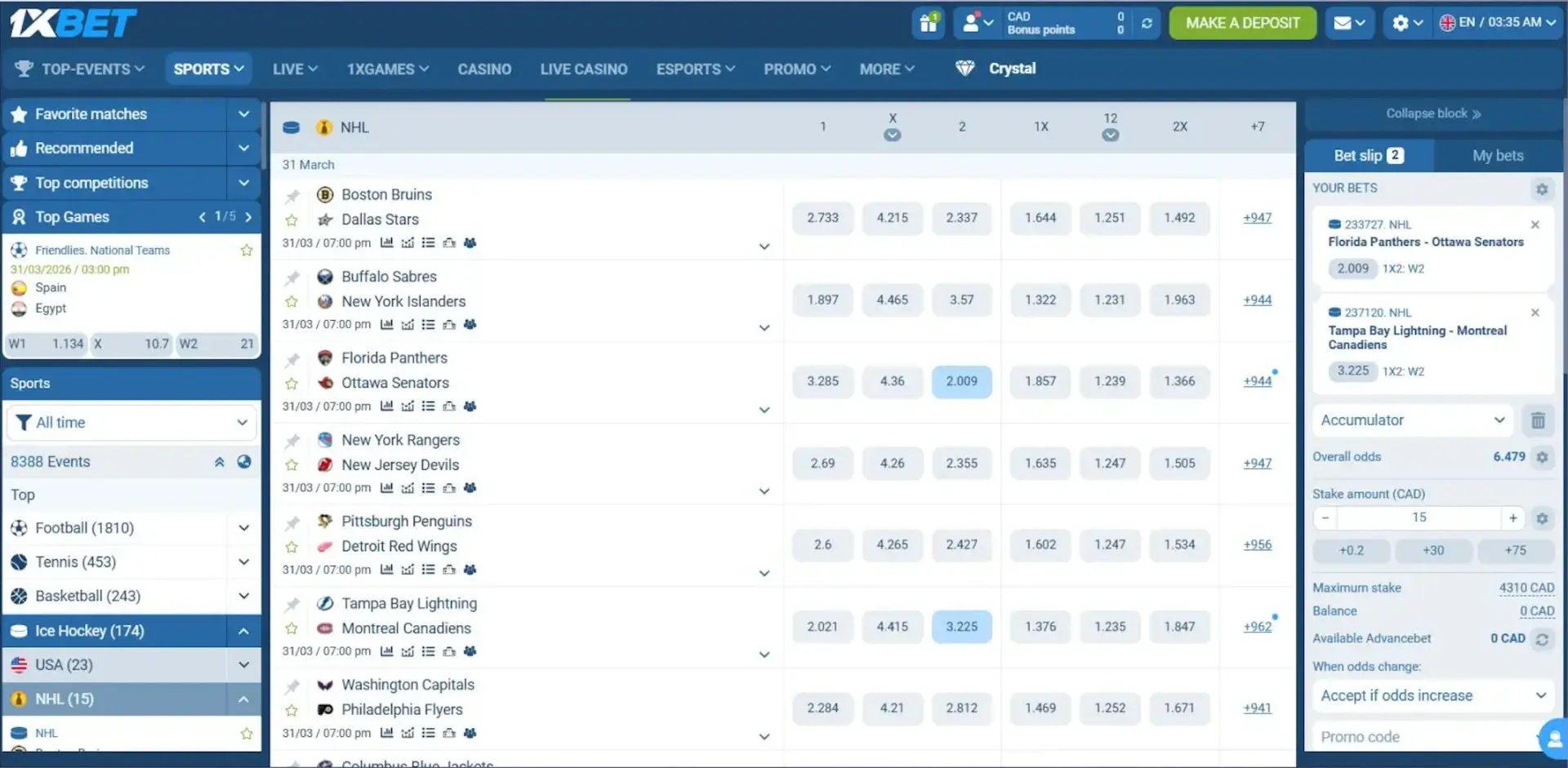
Task: Pin the Boston Bruins match
Action: coord(292,196)
